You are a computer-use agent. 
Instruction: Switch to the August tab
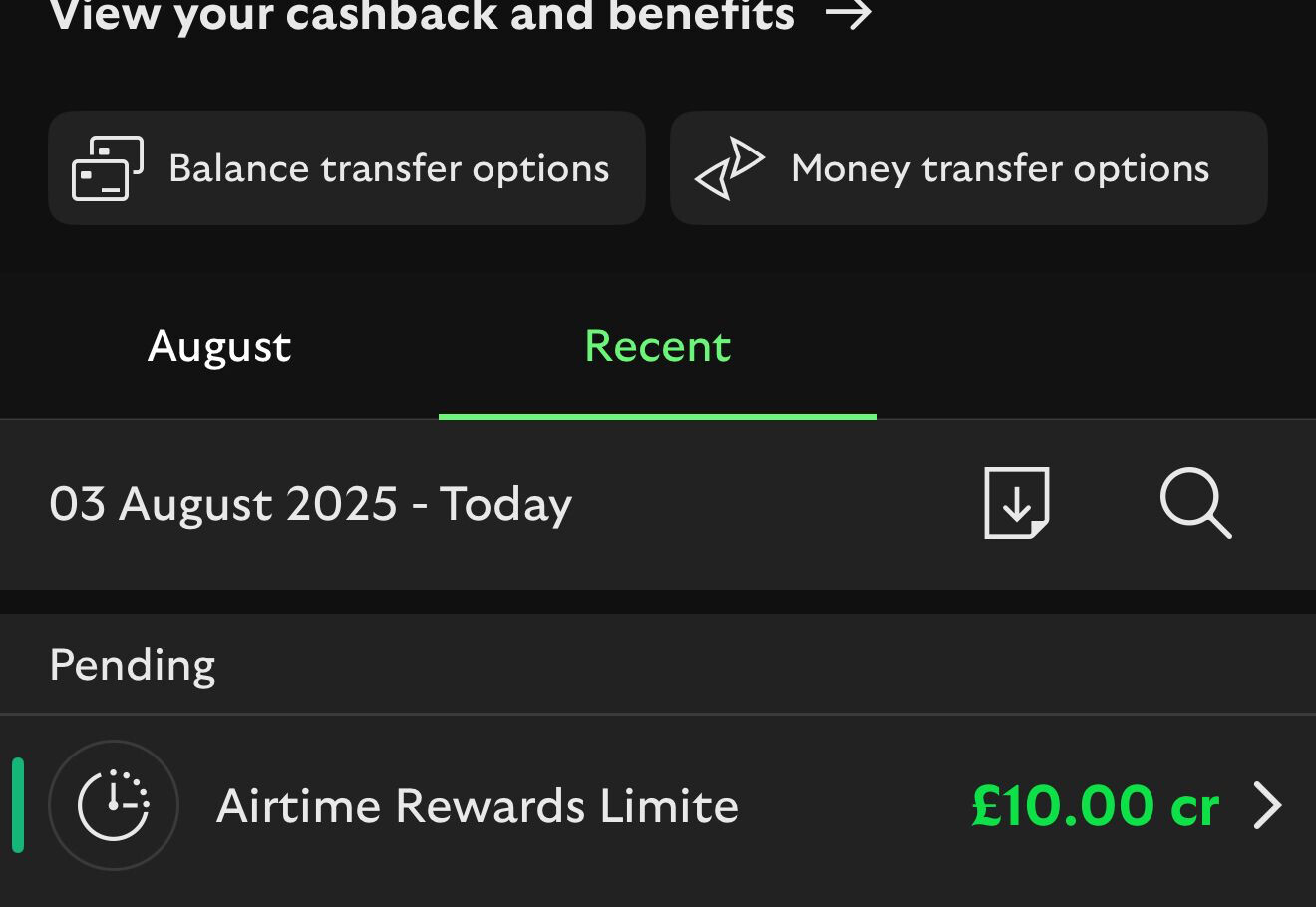coord(219,347)
